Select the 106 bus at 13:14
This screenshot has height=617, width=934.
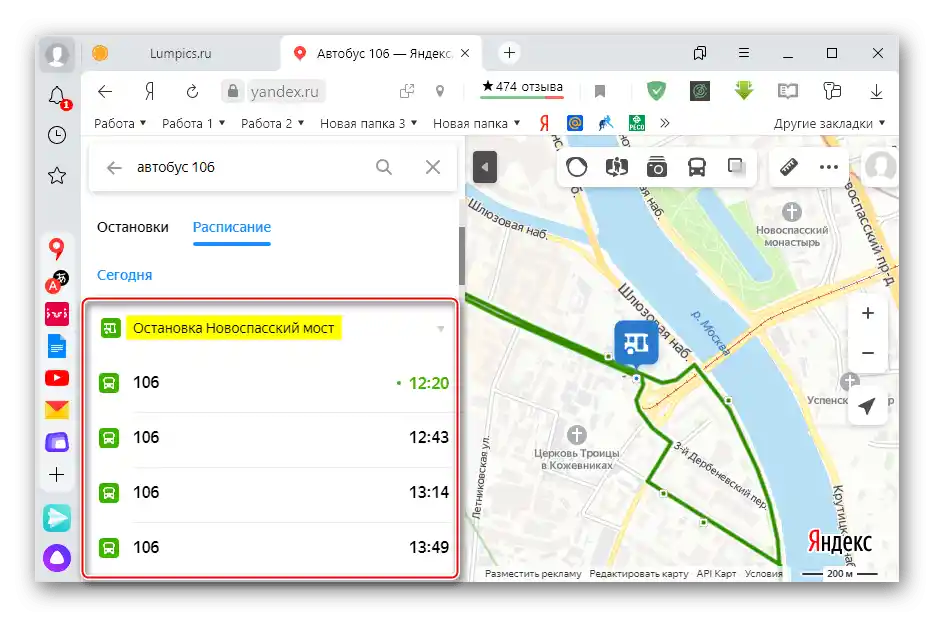tap(273, 492)
